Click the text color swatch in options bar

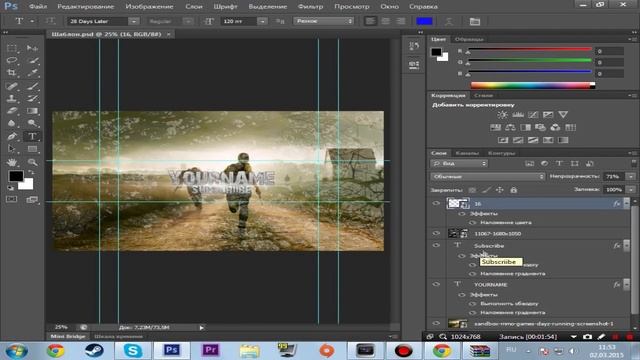coord(424,21)
